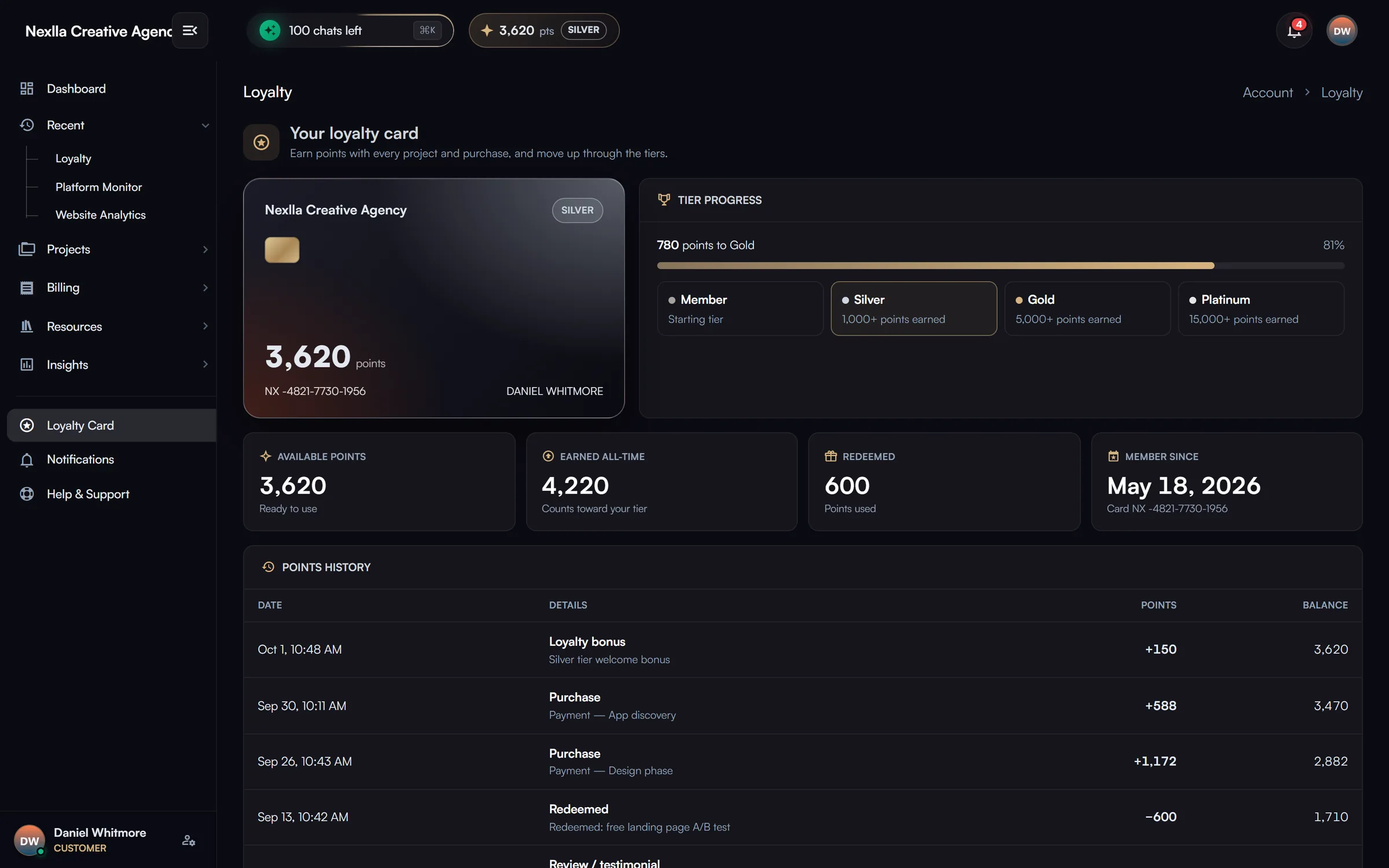1389x868 pixels.
Task: Click the Points History clock icon
Action: pyautogui.click(x=268, y=567)
